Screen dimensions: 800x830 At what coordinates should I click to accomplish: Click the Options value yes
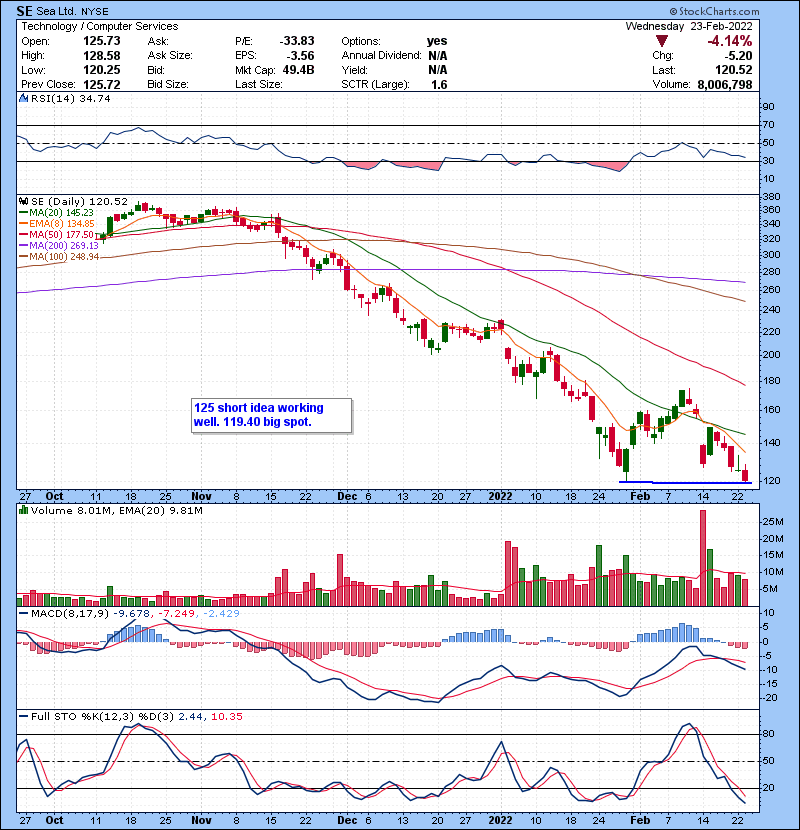point(437,41)
